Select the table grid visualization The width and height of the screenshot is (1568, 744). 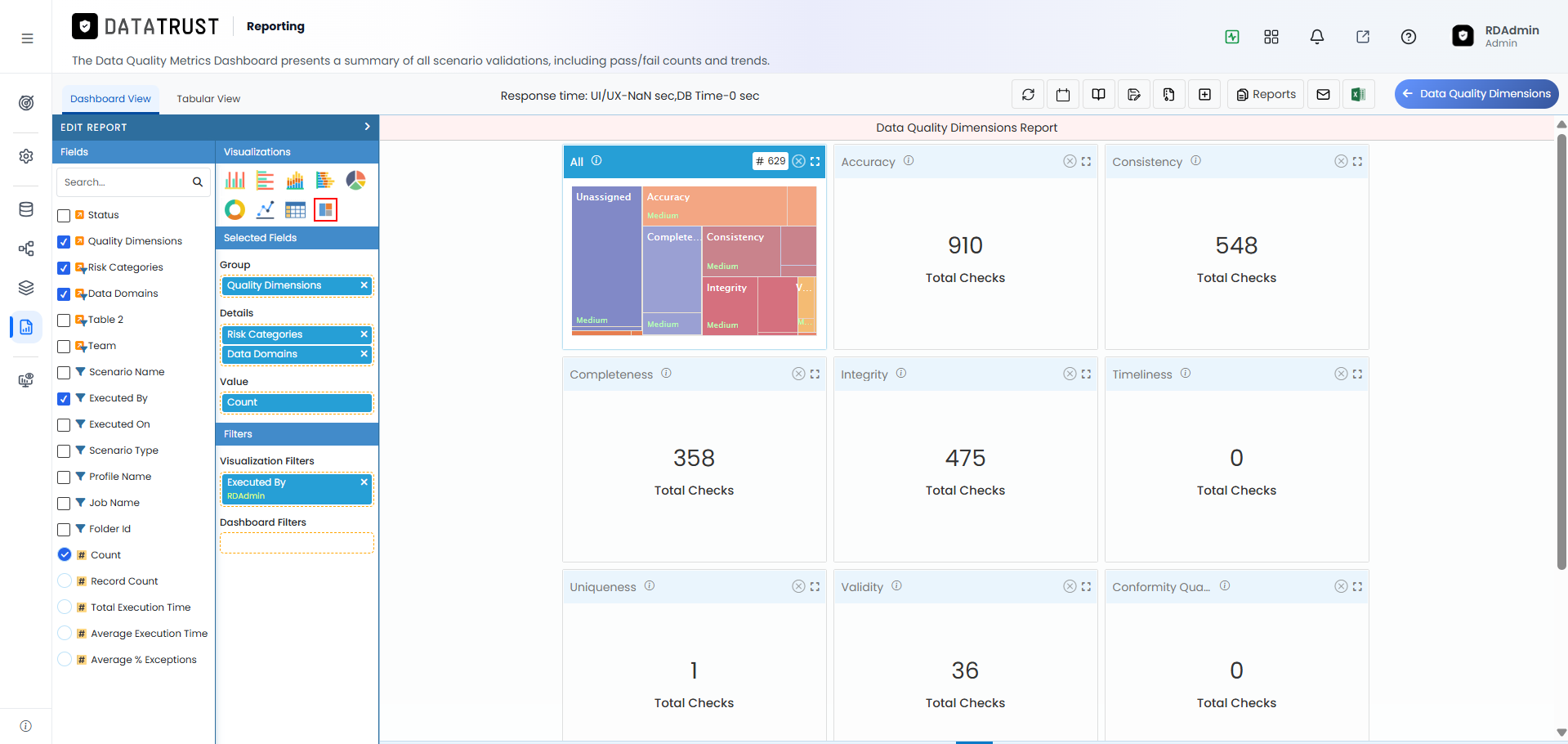point(295,210)
